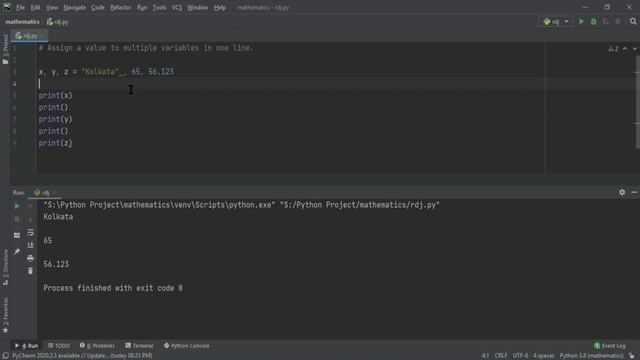Open the Help menu
Image resolution: width=640 pixels, height=360 pixels.
coord(220,7)
